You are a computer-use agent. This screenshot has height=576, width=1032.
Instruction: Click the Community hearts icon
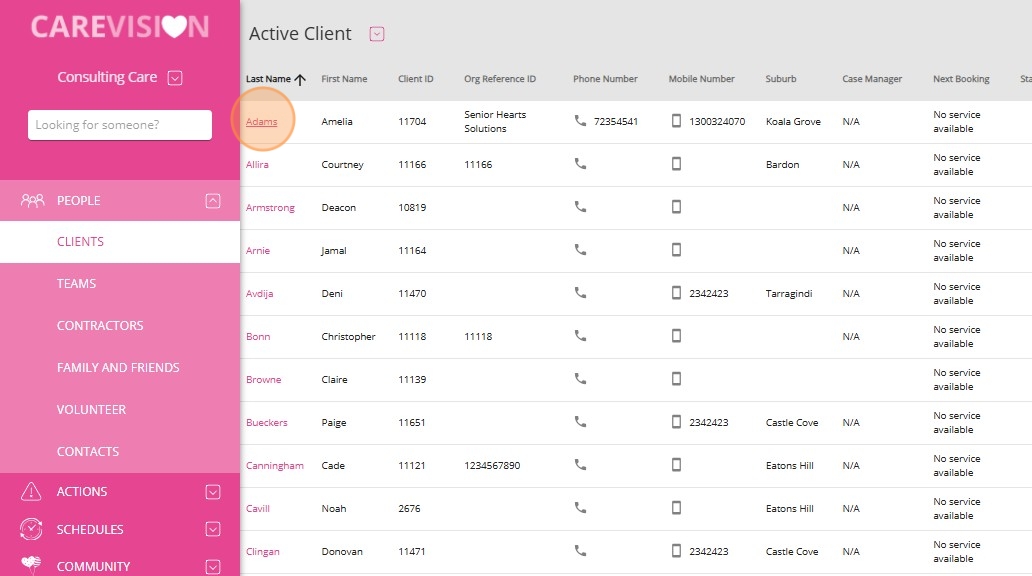(31, 564)
